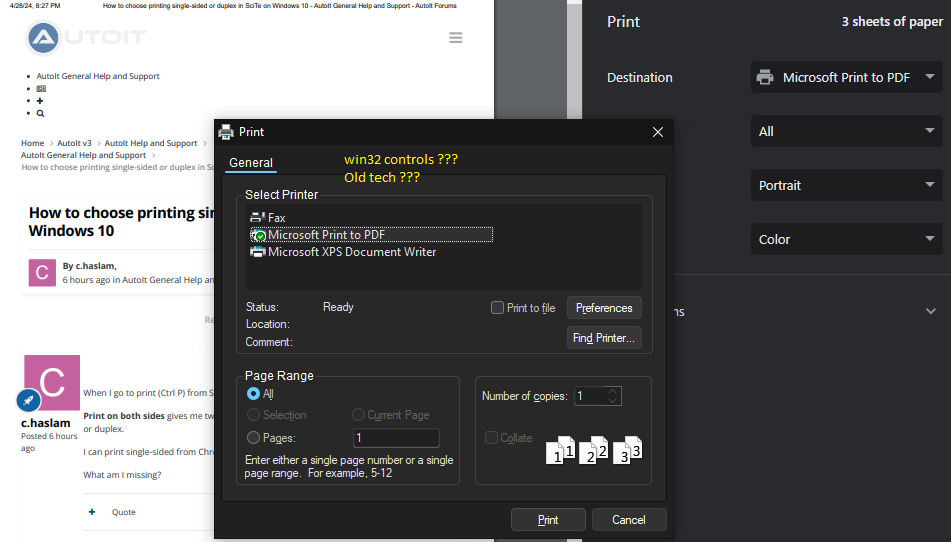
Task: Increase number of copies with up arrow
Action: click(x=613, y=391)
